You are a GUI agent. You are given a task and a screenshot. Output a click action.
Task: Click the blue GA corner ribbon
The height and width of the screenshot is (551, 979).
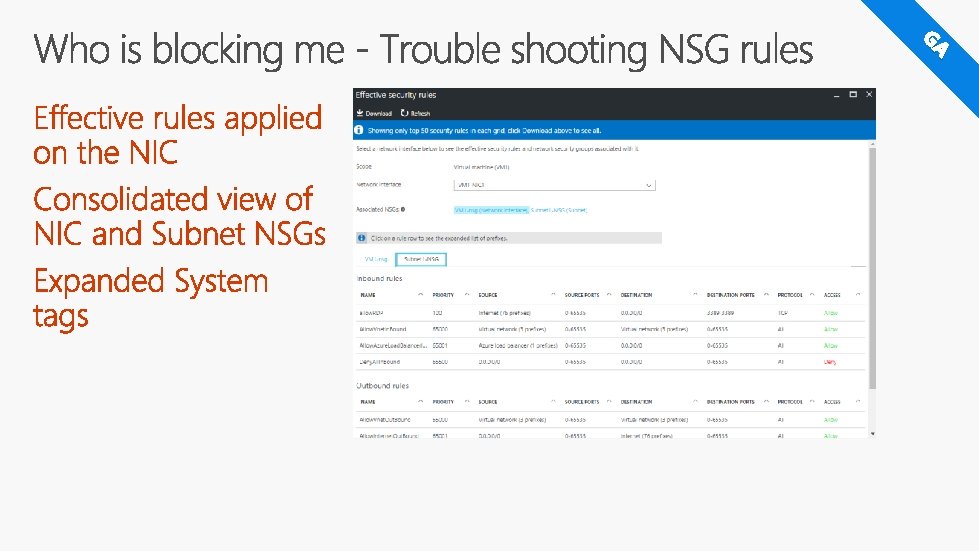(x=935, y=44)
